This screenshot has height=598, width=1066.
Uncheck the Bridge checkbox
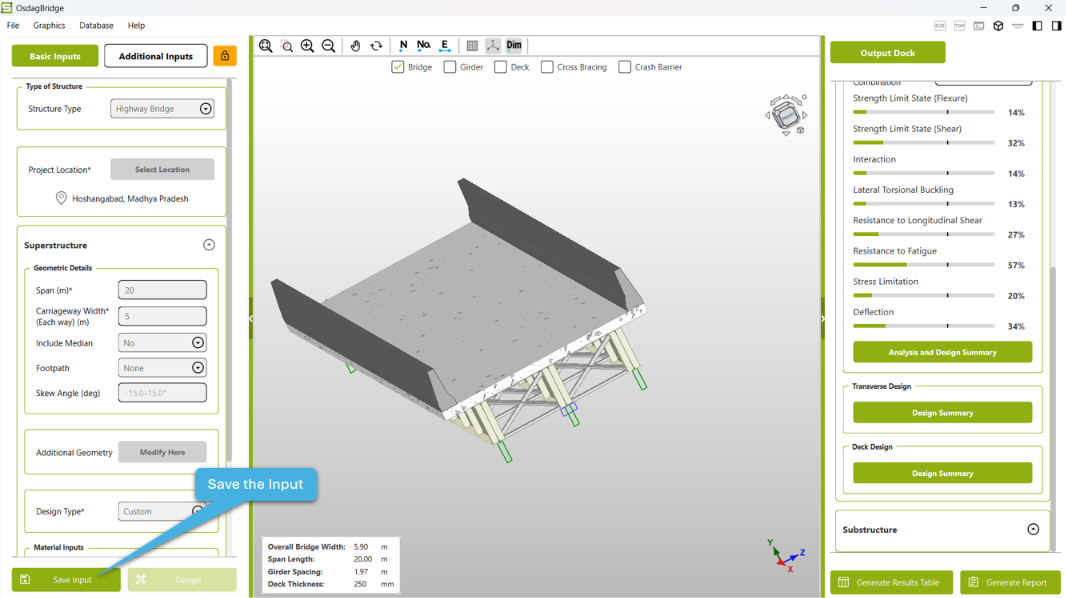pyautogui.click(x=398, y=67)
